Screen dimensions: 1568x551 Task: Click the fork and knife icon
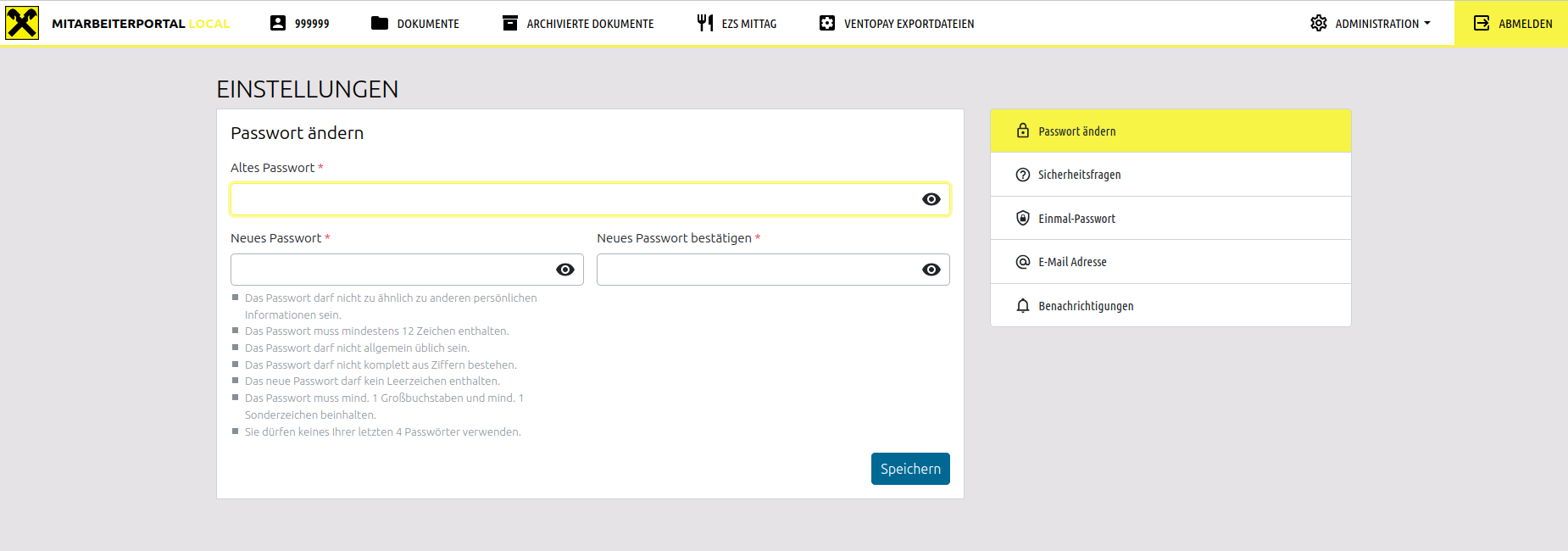[x=704, y=23]
